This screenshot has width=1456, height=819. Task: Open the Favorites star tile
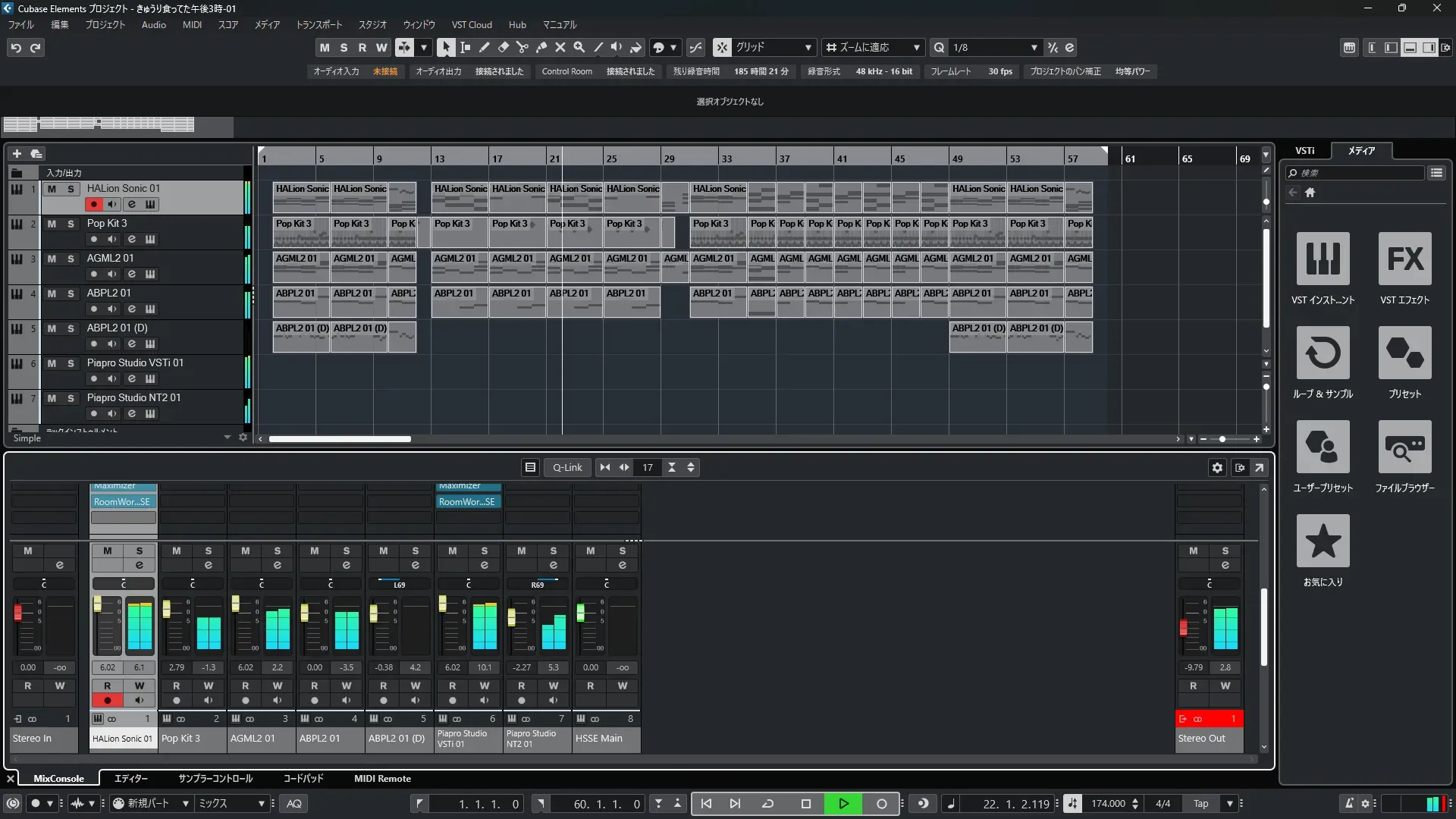point(1323,541)
